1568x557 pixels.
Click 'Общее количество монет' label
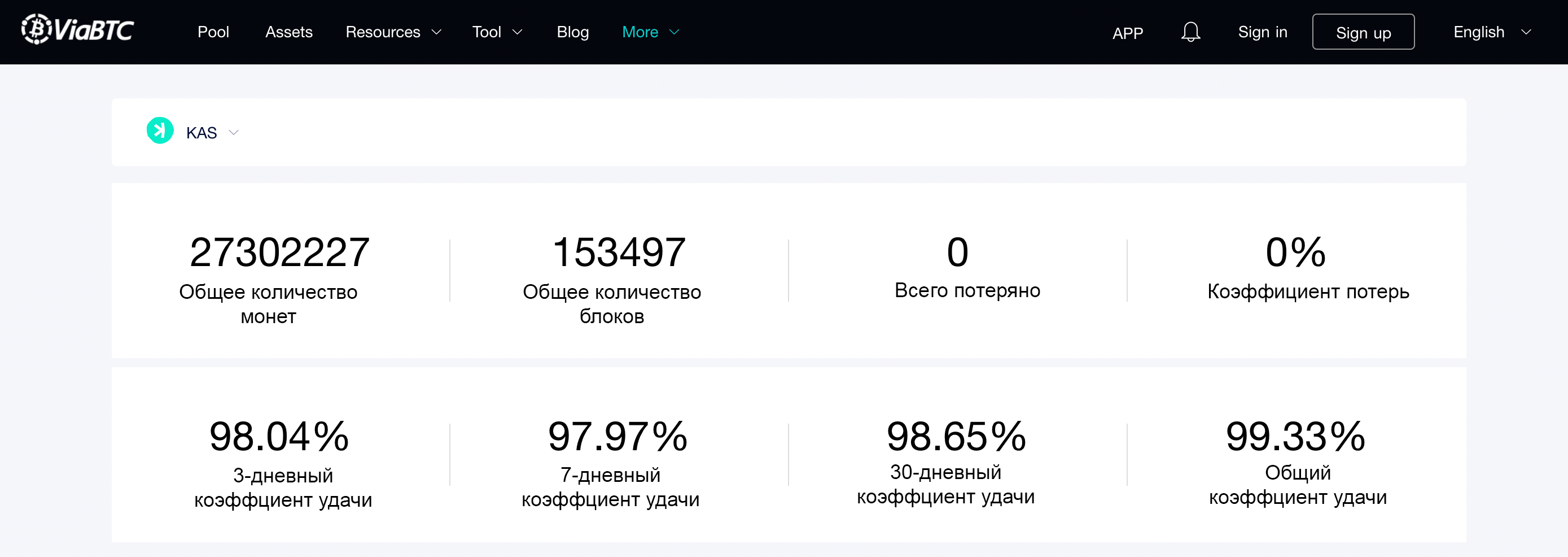tap(268, 303)
